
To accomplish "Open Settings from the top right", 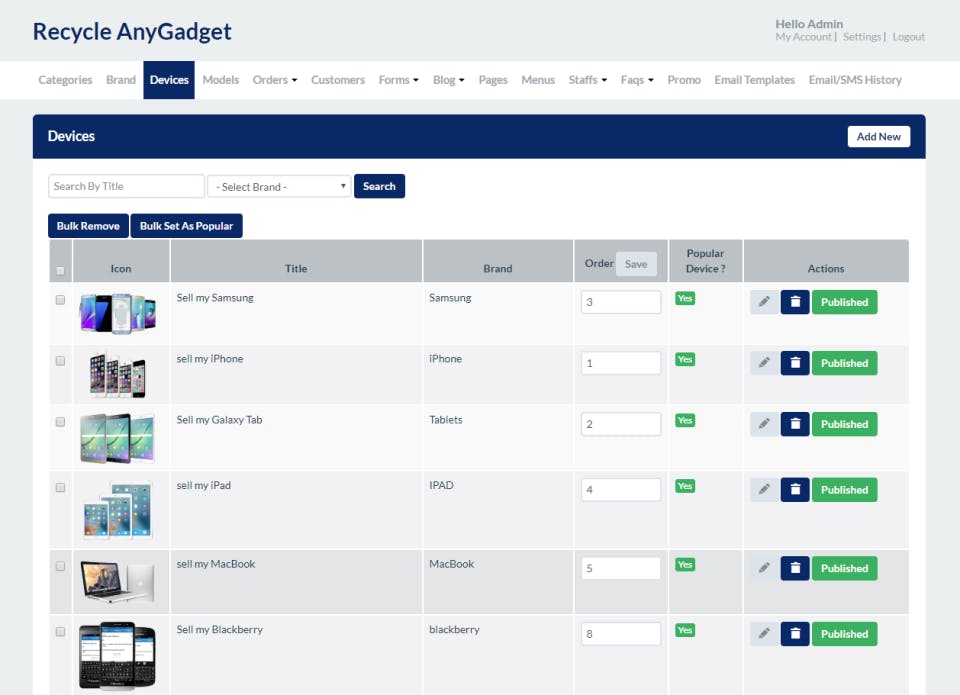I will click(862, 36).
